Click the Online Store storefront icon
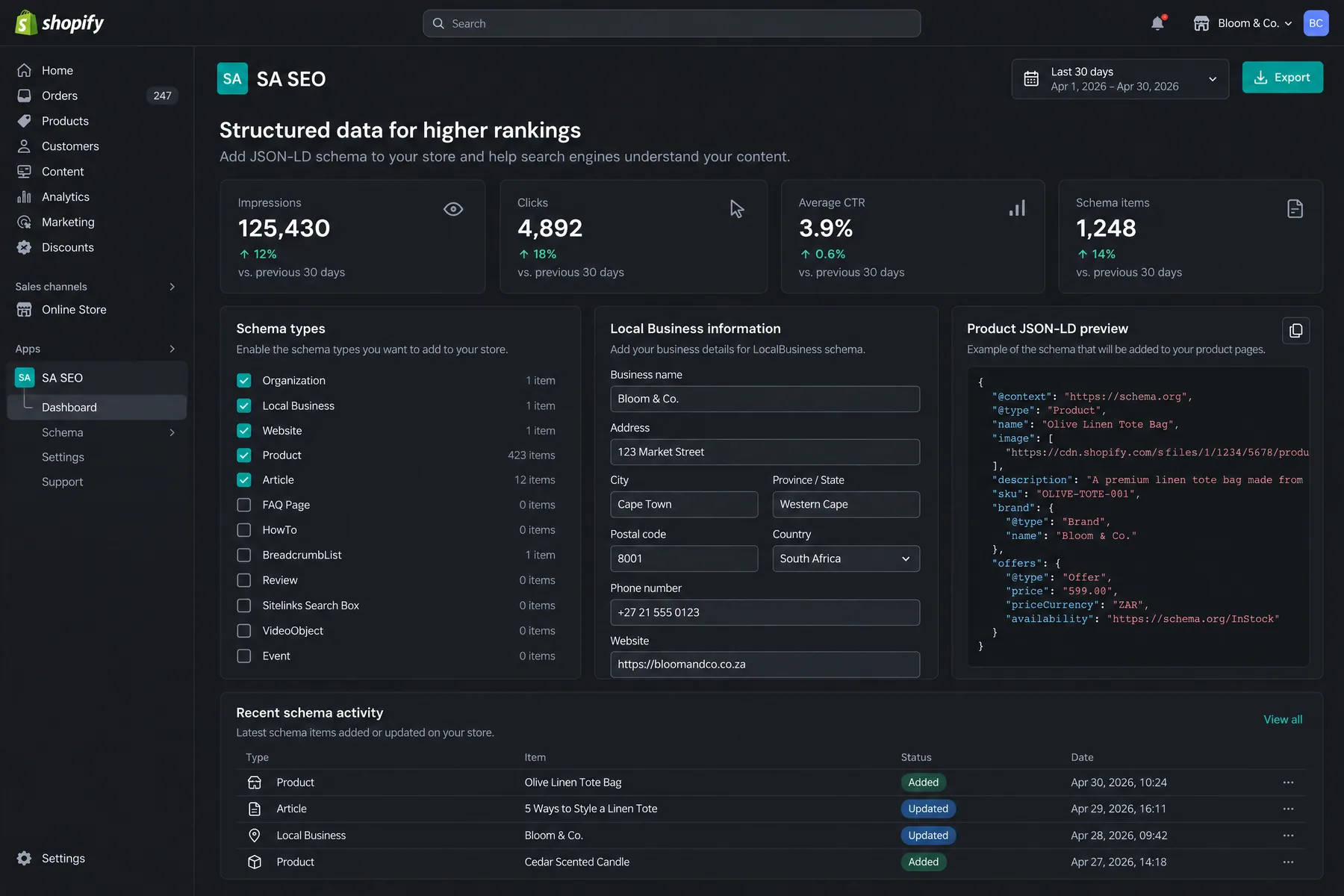Image resolution: width=1344 pixels, height=896 pixels. 25,309
